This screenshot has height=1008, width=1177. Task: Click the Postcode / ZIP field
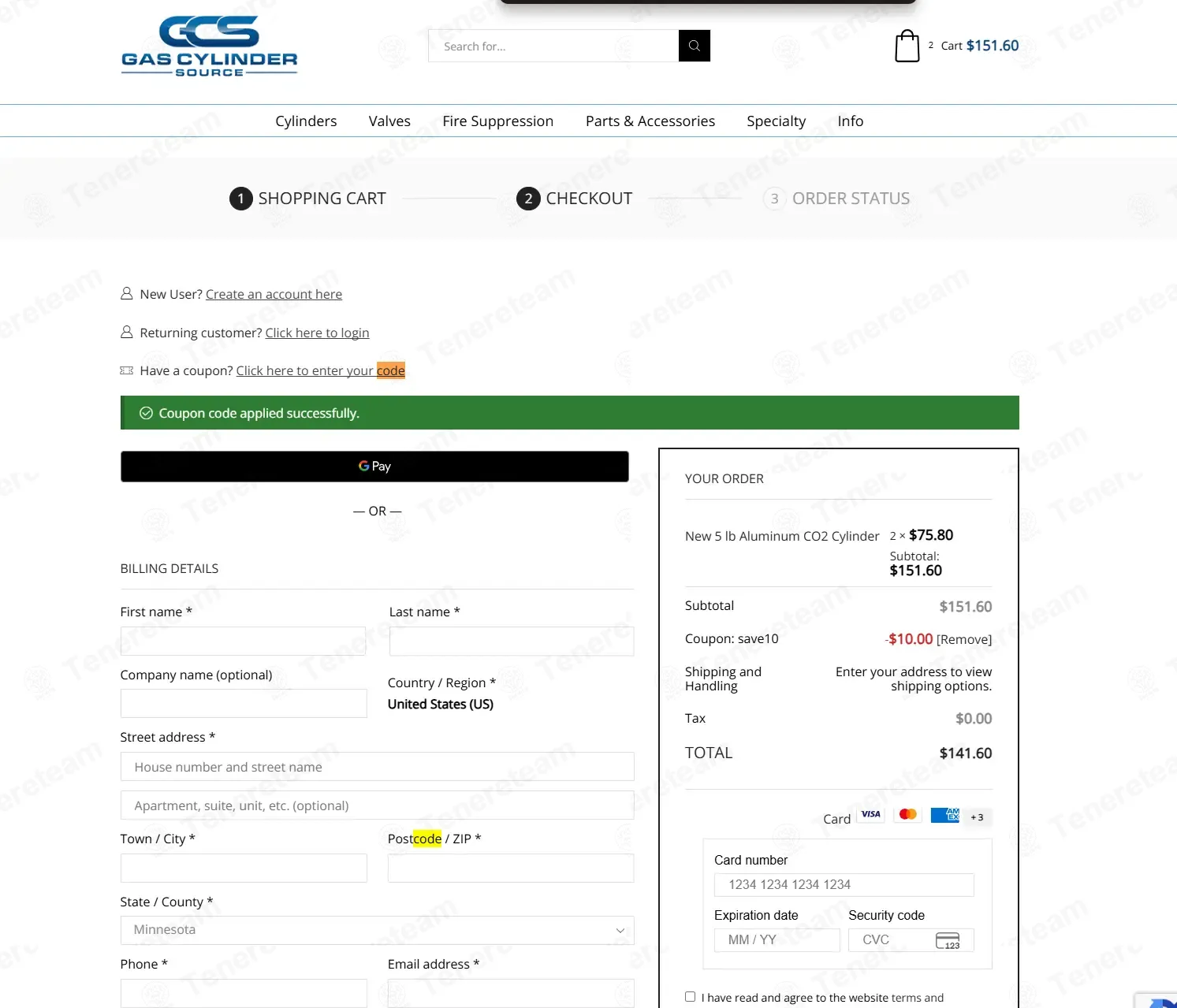tap(511, 868)
